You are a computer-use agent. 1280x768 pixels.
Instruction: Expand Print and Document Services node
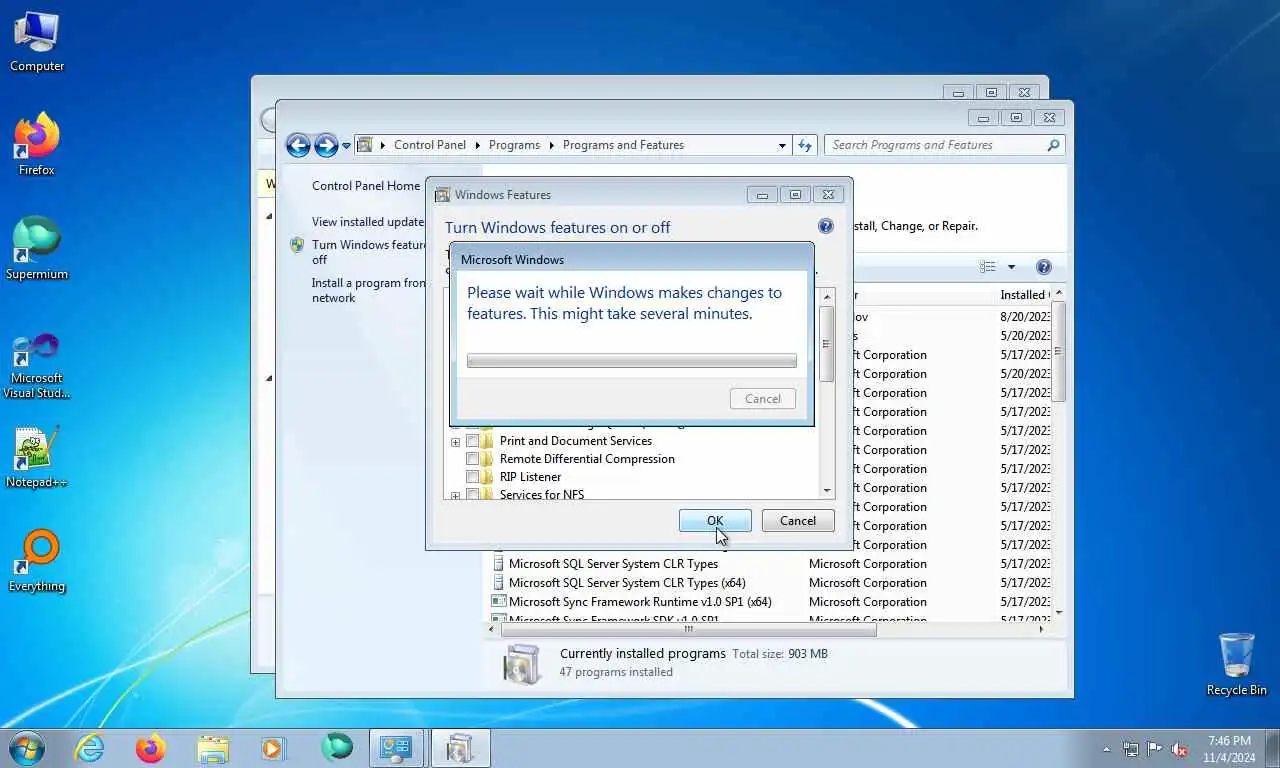455,441
